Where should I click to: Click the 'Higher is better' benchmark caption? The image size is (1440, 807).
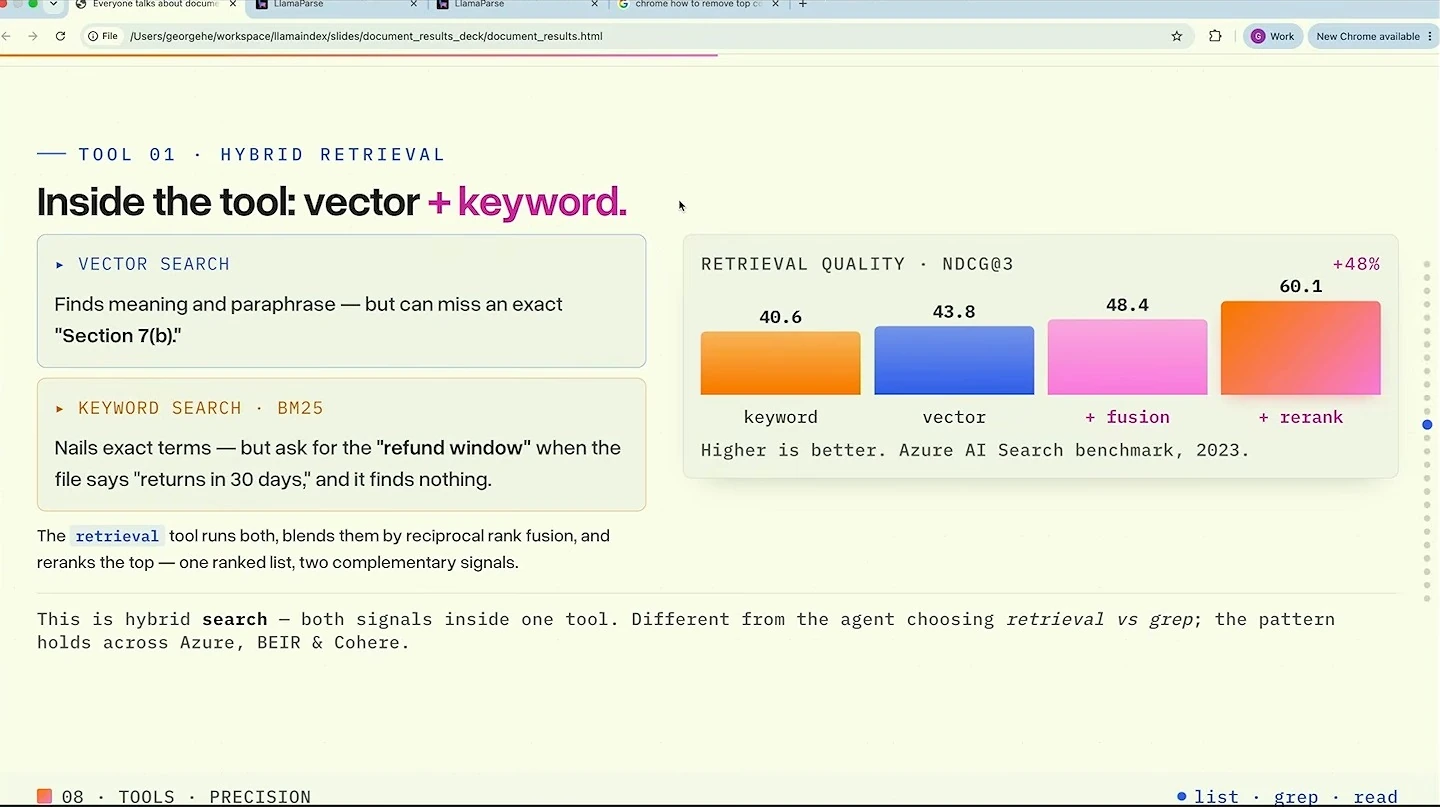click(975, 450)
